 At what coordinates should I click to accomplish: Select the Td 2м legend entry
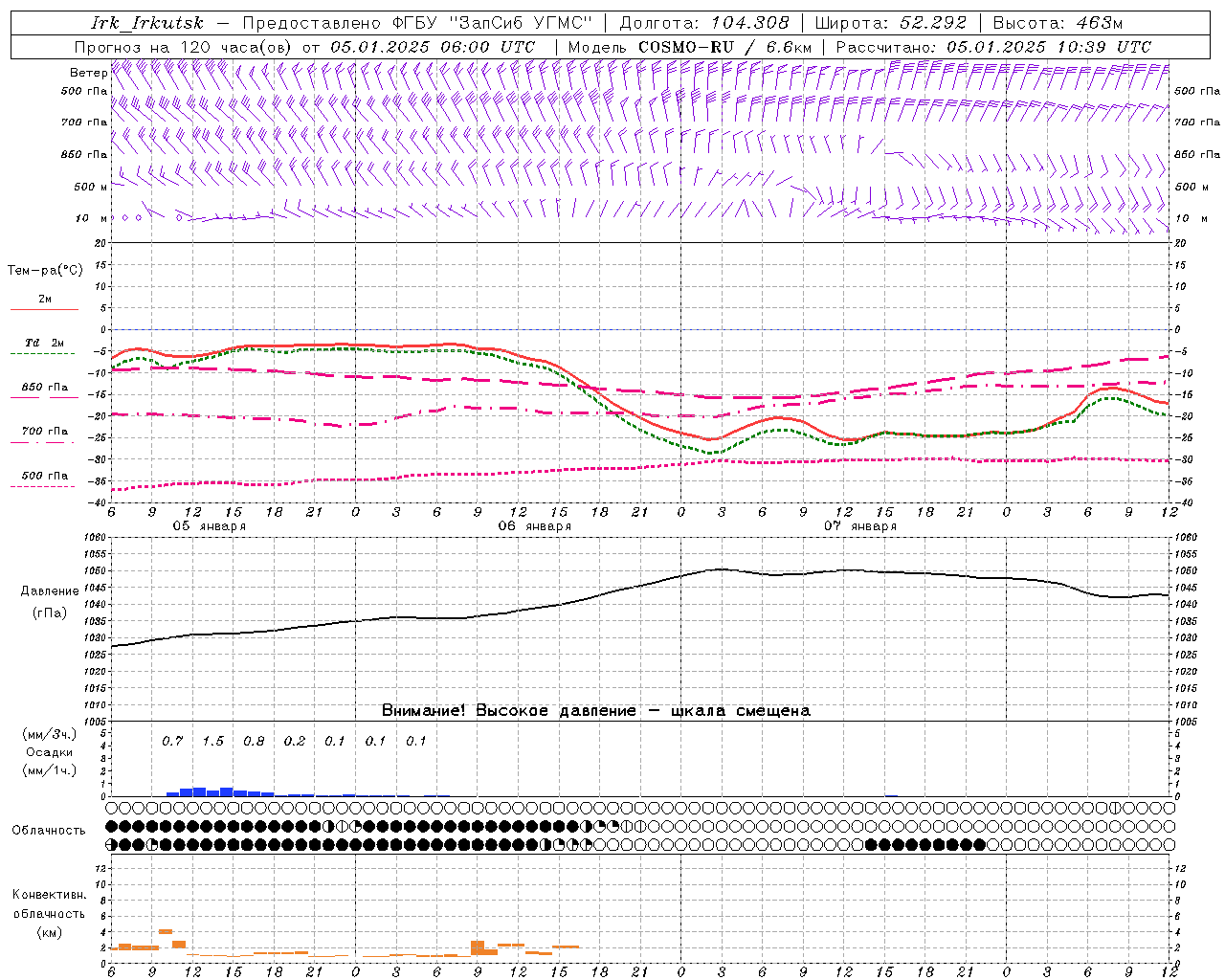click(x=44, y=343)
